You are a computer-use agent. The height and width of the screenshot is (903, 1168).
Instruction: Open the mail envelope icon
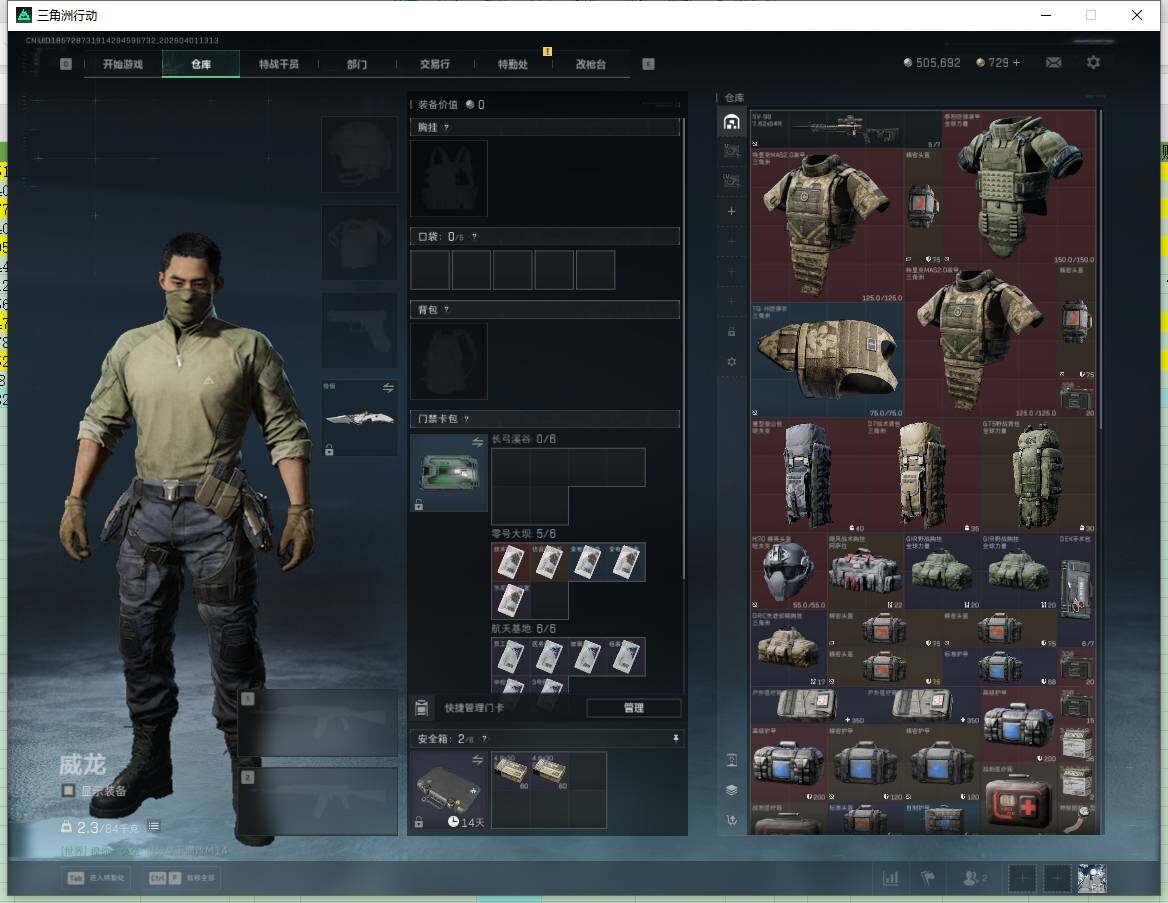point(1053,63)
